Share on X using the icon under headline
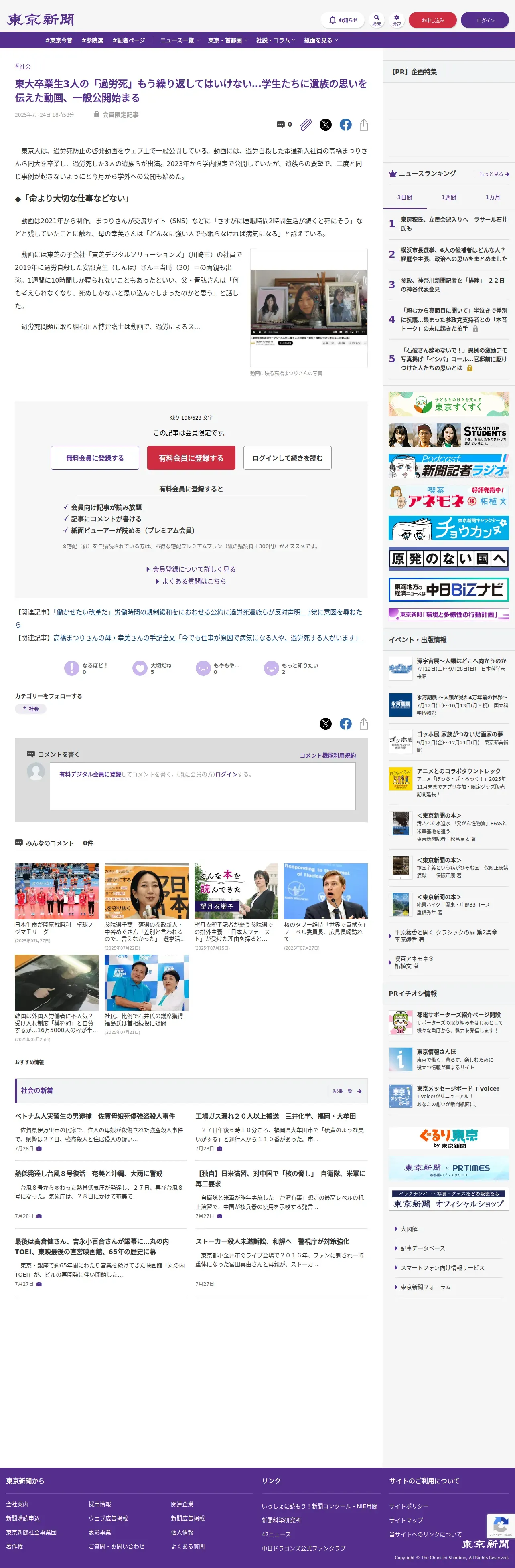The width and height of the screenshot is (515, 1568). click(326, 125)
